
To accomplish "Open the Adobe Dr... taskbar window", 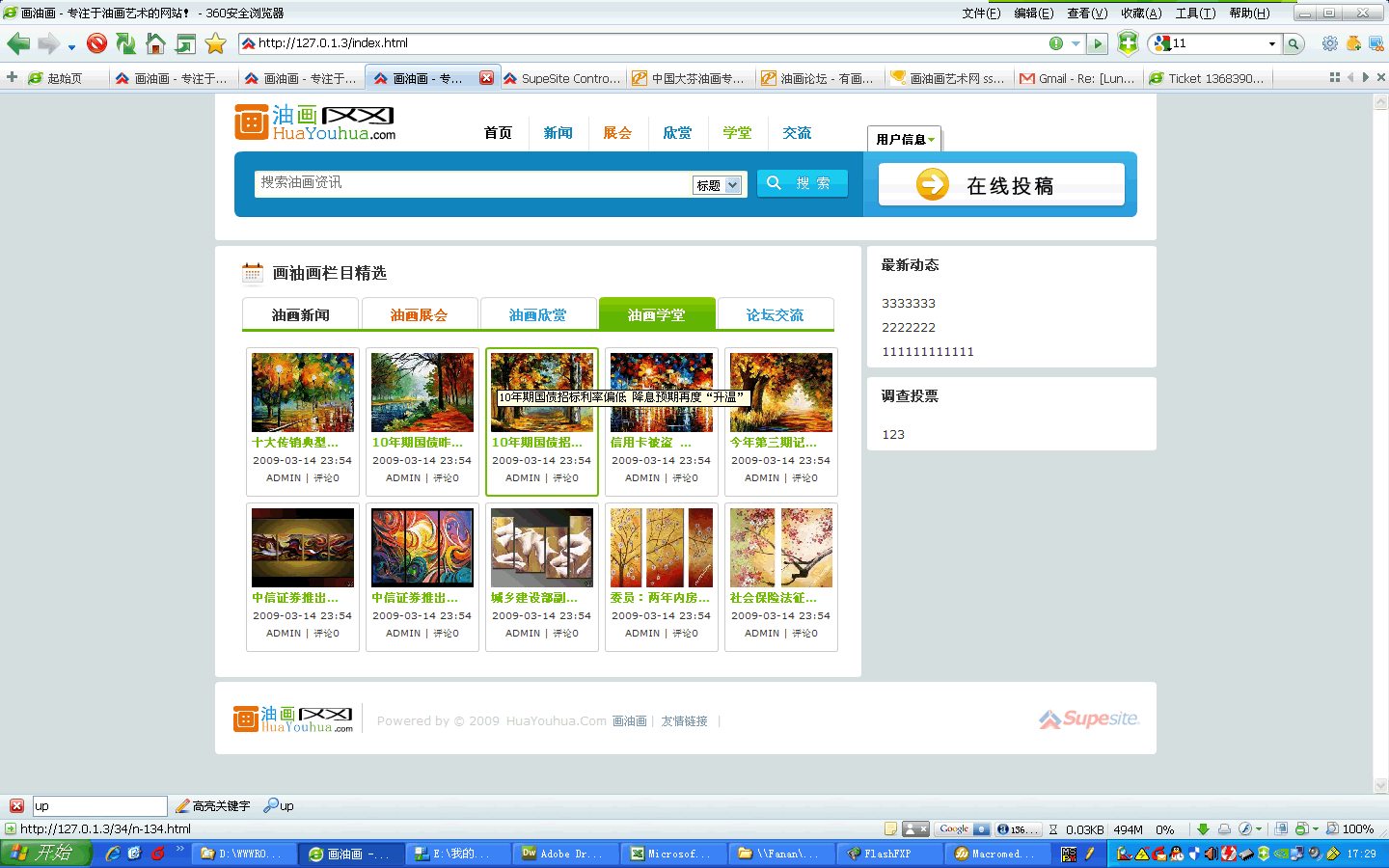I will (563, 854).
